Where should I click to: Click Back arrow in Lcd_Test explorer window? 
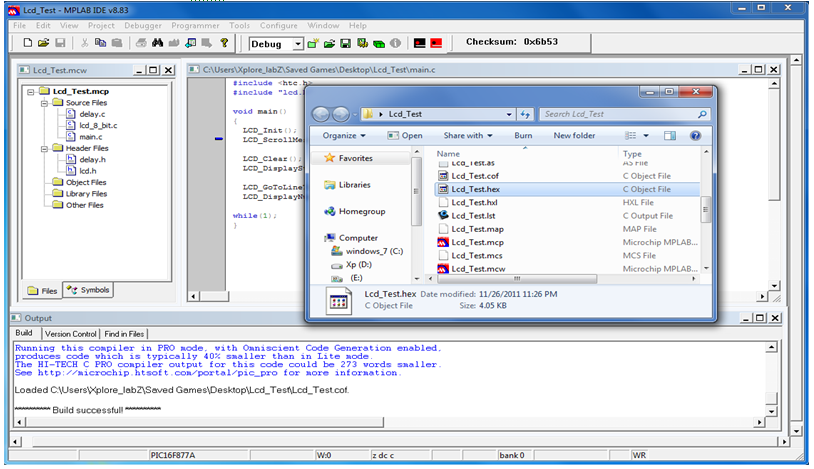321,114
